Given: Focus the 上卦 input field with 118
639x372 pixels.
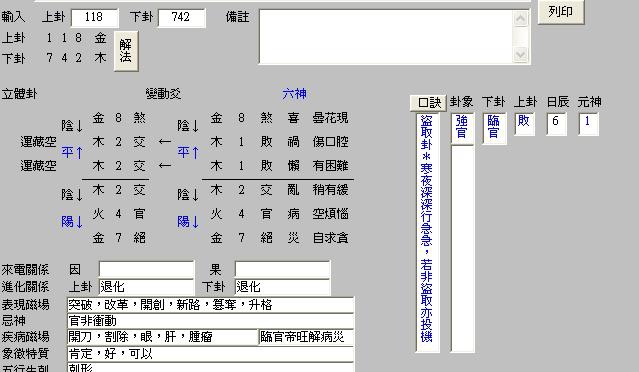Looking at the screenshot, I should 95,18.
